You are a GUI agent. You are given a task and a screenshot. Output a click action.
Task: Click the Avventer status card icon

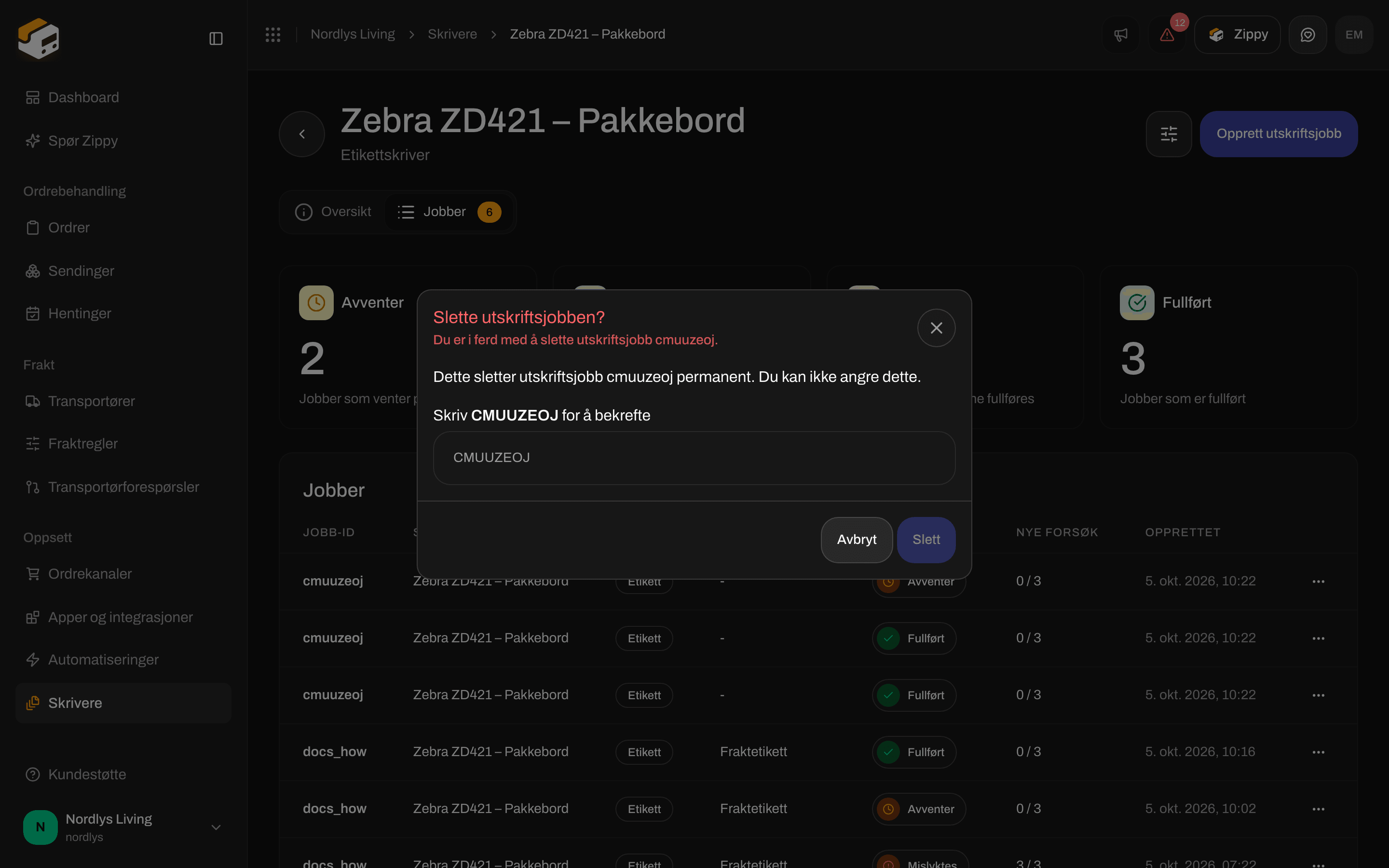pyautogui.click(x=316, y=302)
